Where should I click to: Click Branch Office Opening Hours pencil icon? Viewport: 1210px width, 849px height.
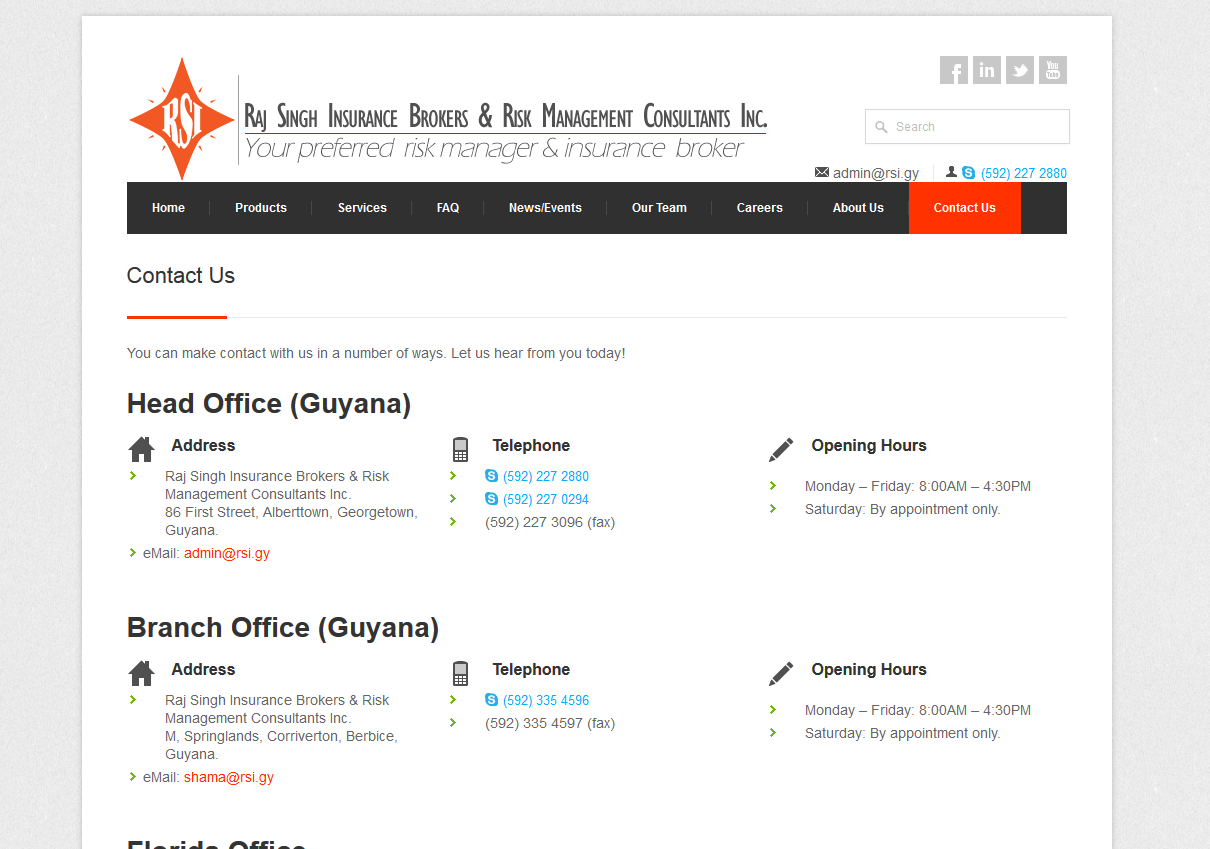[781, 673]
